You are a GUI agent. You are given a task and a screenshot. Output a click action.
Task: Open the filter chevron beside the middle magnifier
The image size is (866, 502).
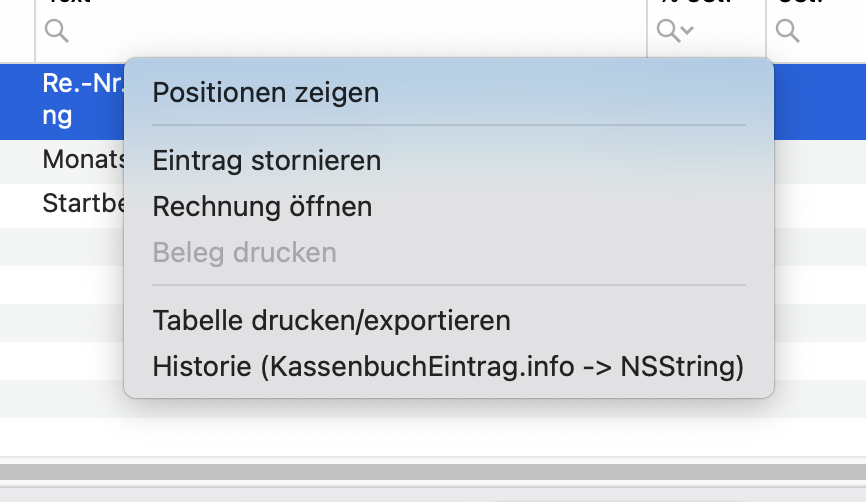686,32
